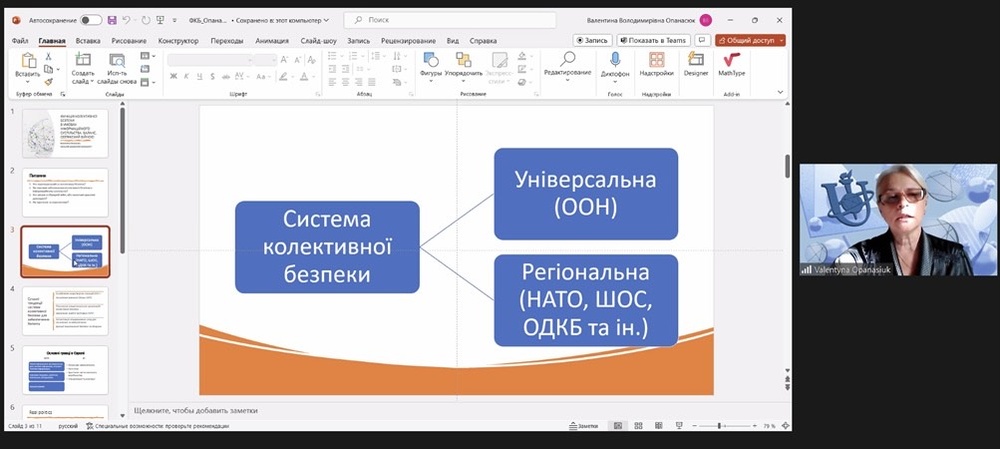Open the comments pane icon
Screen dimensions: 1000x449
pos(700,40)
